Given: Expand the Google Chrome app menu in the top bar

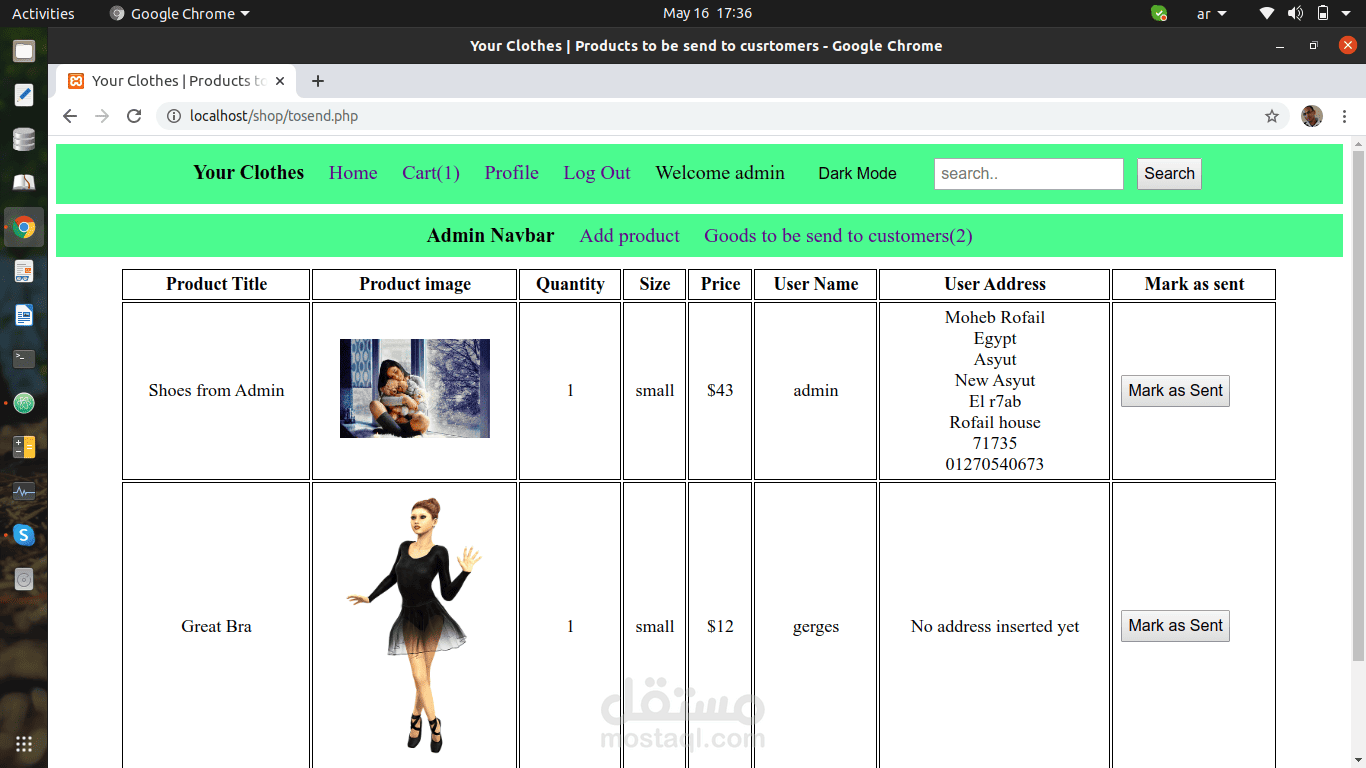Looking at the screenshot, I should pos(180,14).
